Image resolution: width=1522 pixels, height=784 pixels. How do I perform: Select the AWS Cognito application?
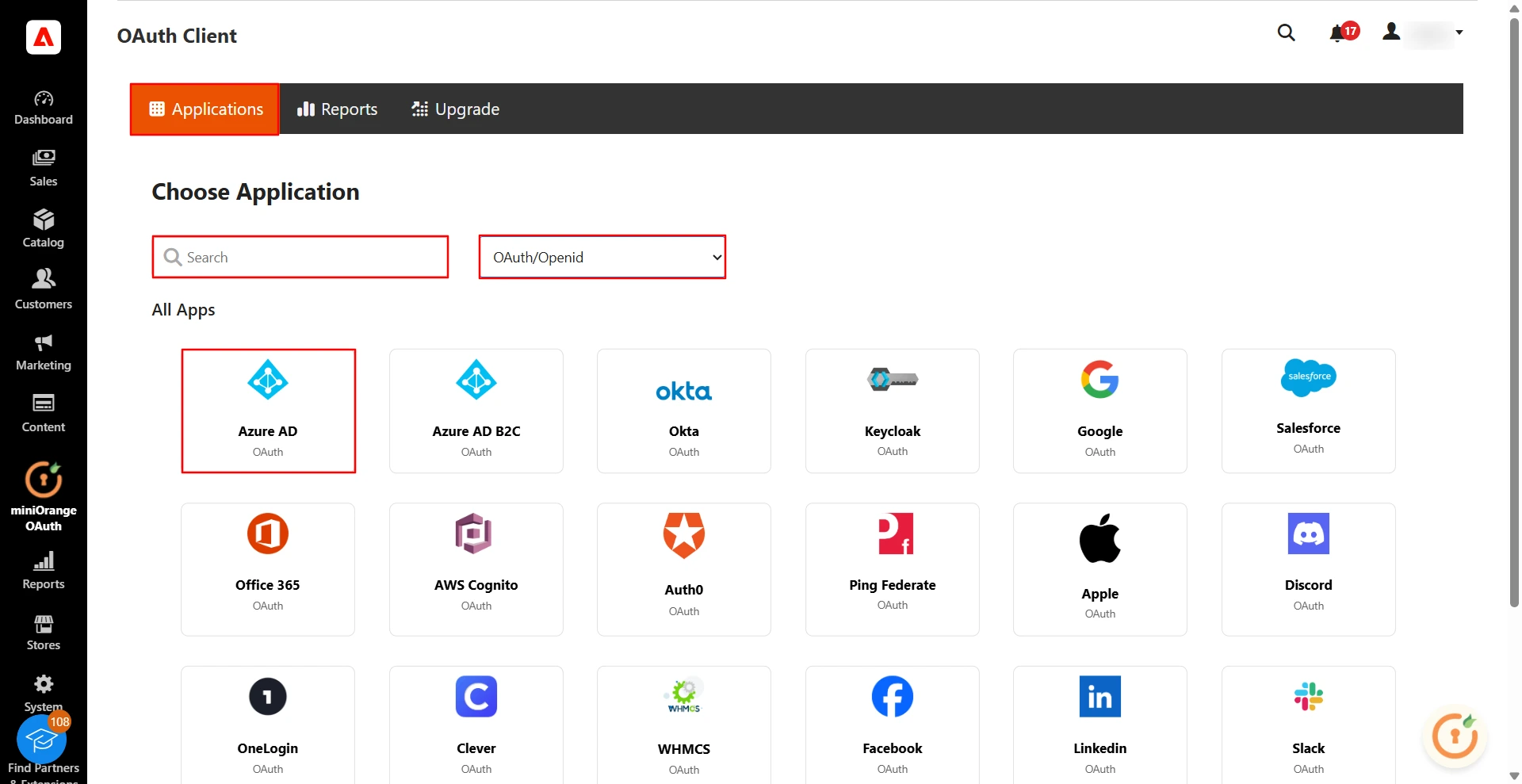point(476,569)
